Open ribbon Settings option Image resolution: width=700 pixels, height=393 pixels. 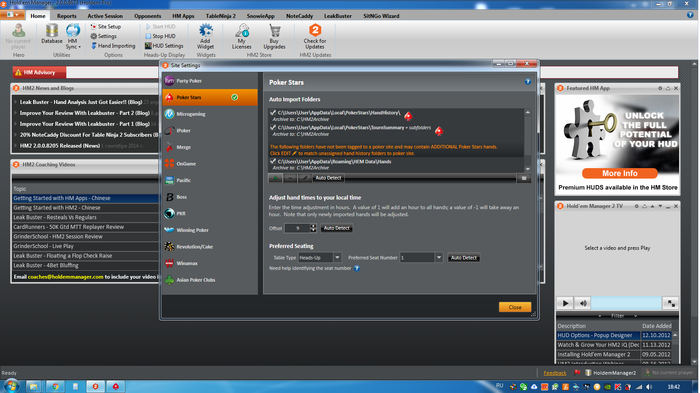pos(104,36)
